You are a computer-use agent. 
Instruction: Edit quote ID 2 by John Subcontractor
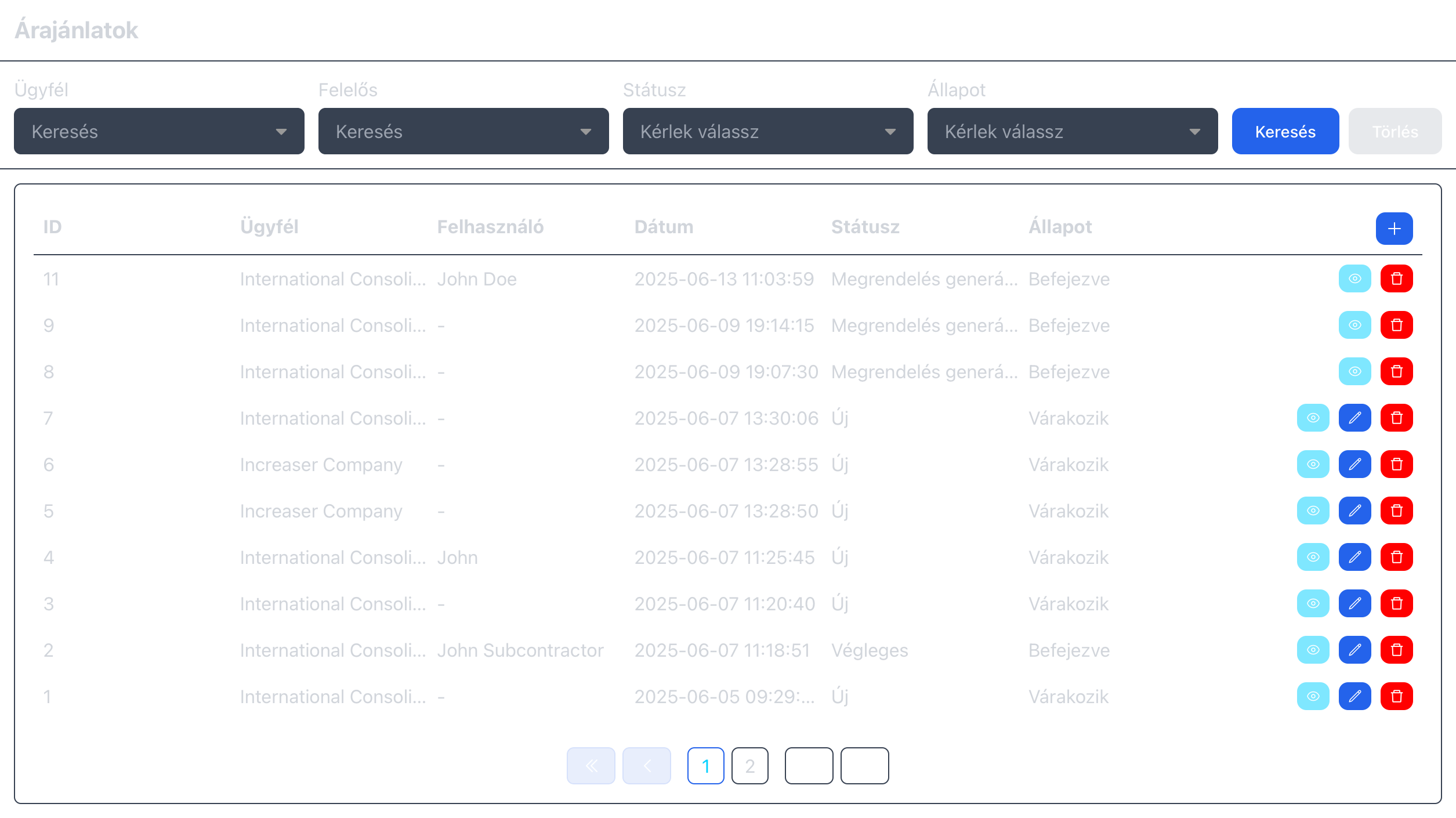(x=1354, y=650)
